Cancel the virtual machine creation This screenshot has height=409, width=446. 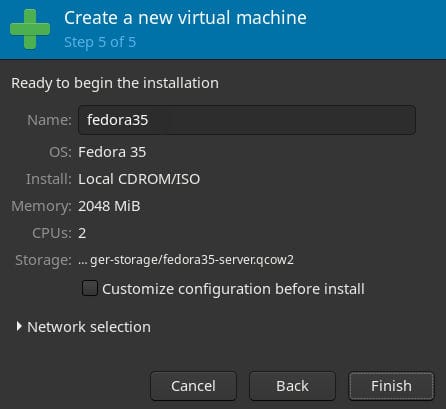point(193,386)
